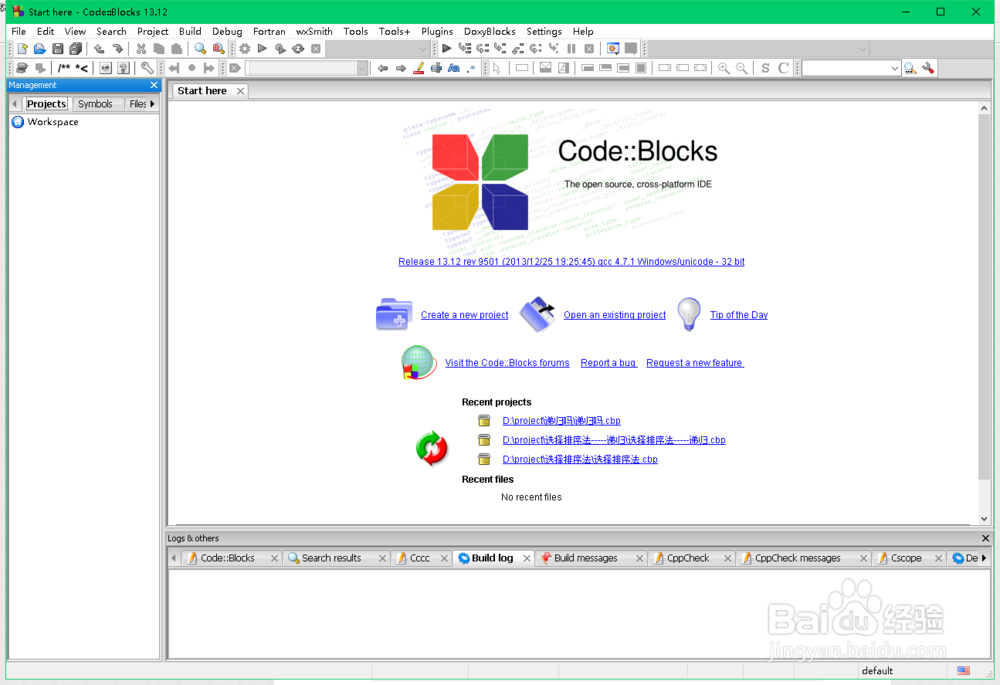Toggle the regex search option icon
1000x685 pixels.
click(471, 68)
